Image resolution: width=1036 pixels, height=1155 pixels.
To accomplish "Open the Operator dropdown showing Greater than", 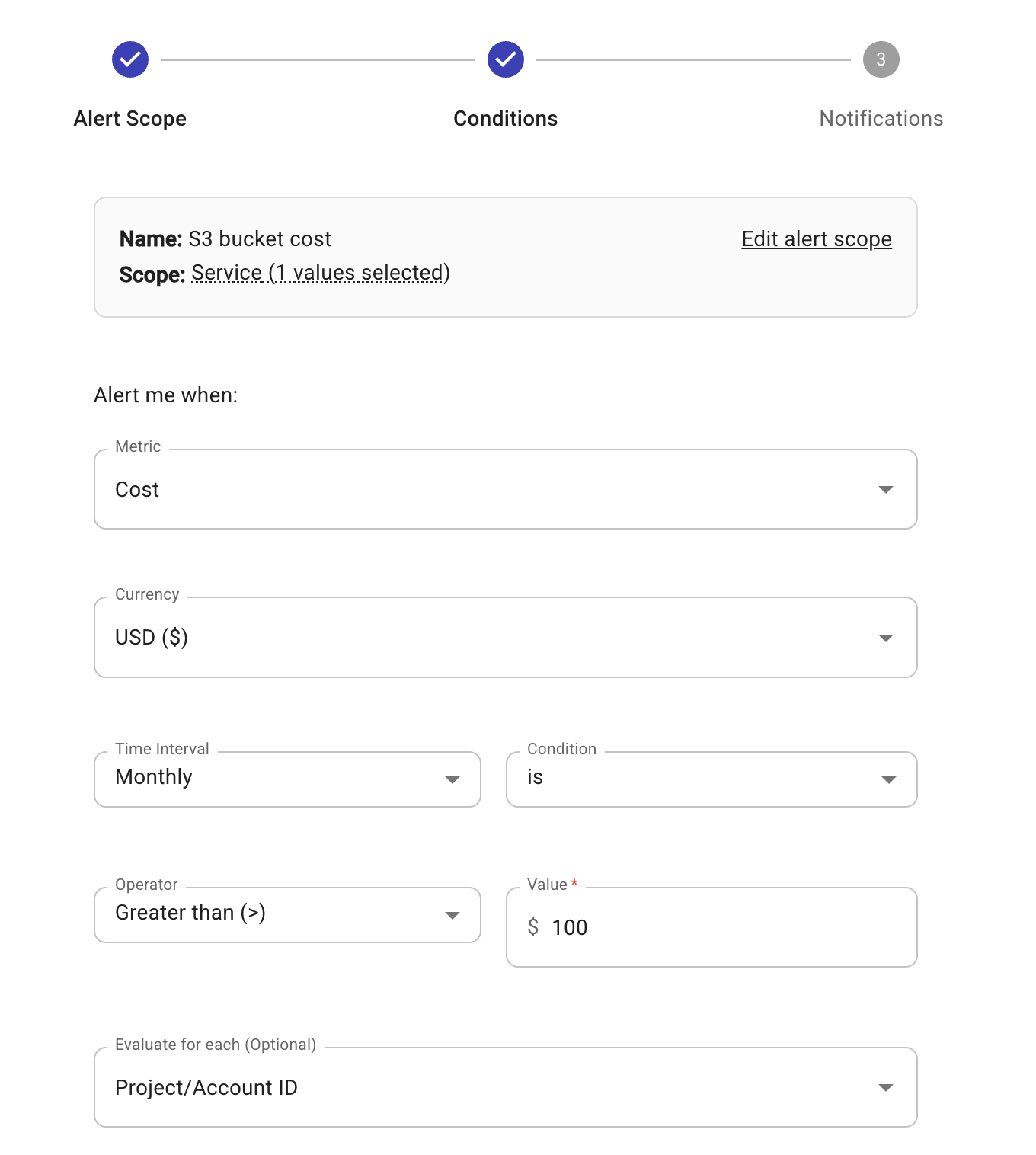I will coord(286,915).
